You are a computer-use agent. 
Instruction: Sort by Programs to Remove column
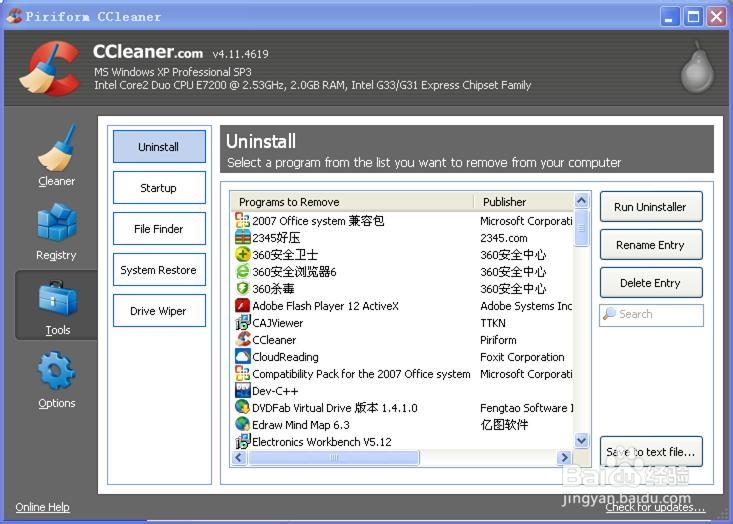[x=352, y=202]
